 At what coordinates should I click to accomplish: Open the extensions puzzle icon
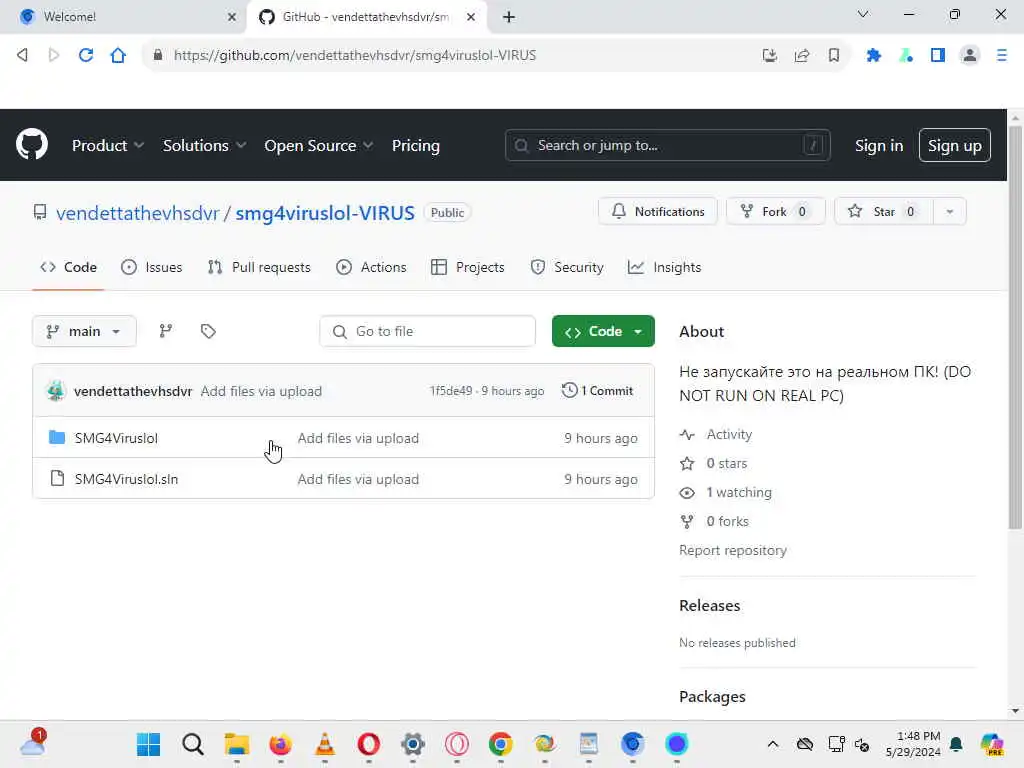pyautogui.click(x=874, y=56)
